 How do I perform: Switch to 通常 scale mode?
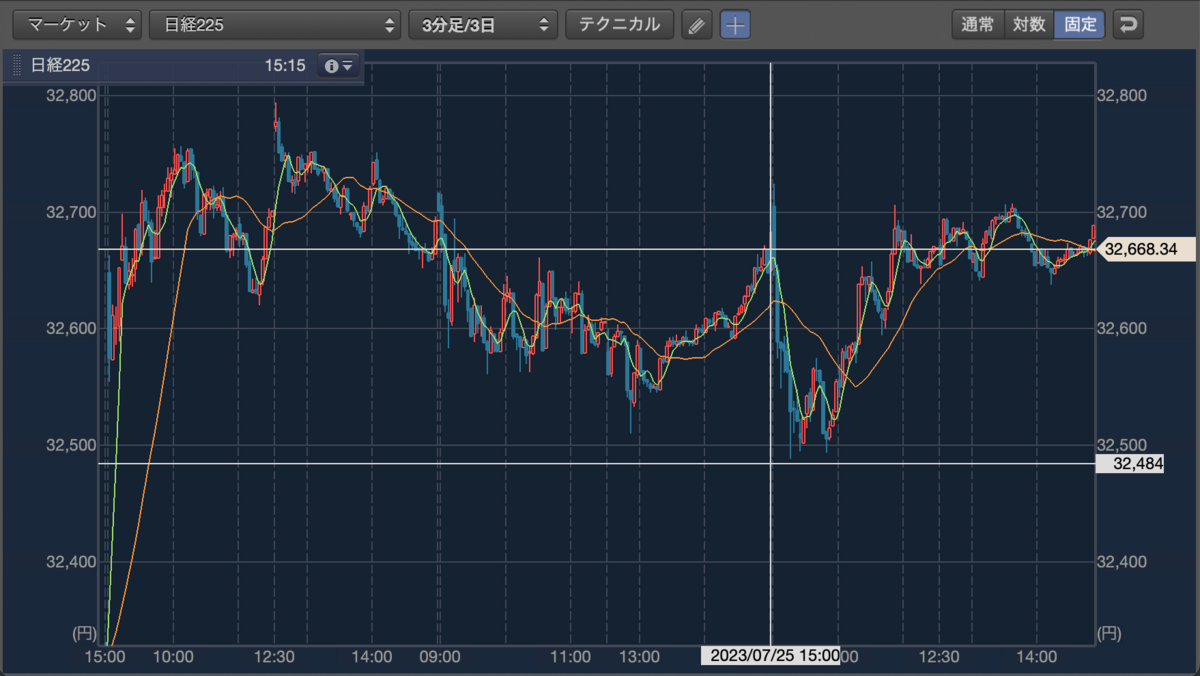[x=977, y=25]
